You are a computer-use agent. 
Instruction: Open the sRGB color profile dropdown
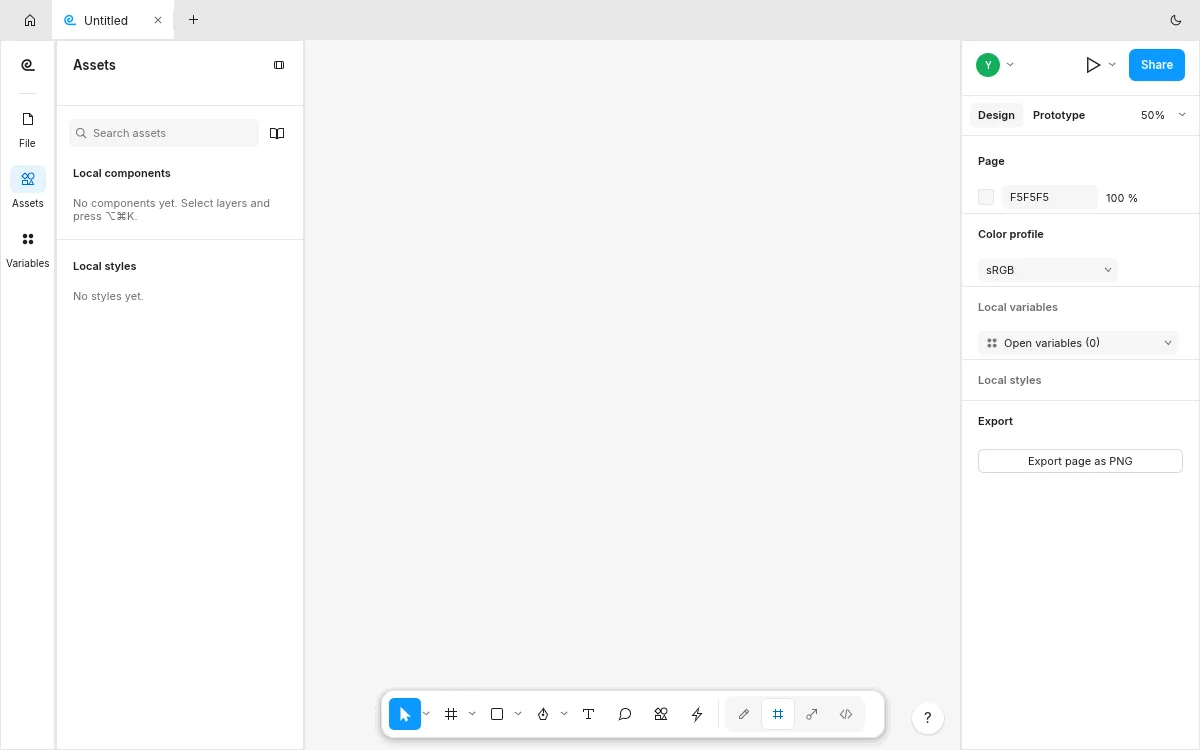[1048, 270]
